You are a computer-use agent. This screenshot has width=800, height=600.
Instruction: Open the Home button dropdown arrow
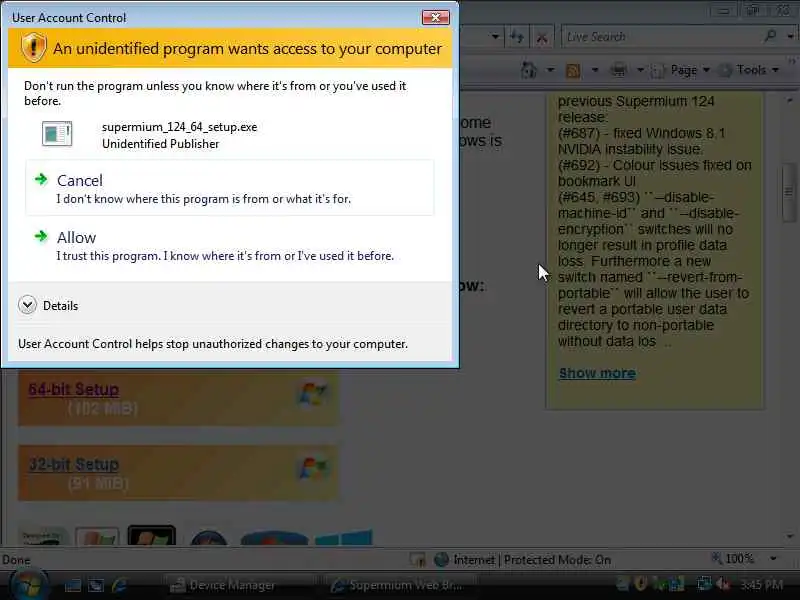551,70
